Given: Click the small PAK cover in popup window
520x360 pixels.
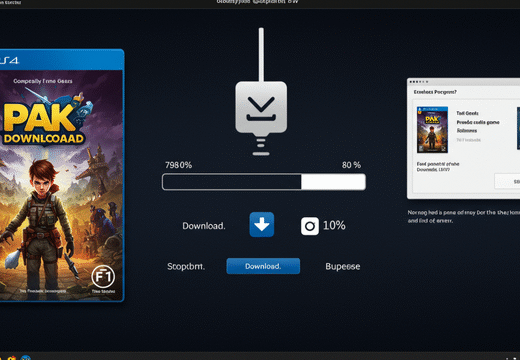Looking at the screenshot, I should [x=432, y=130].
